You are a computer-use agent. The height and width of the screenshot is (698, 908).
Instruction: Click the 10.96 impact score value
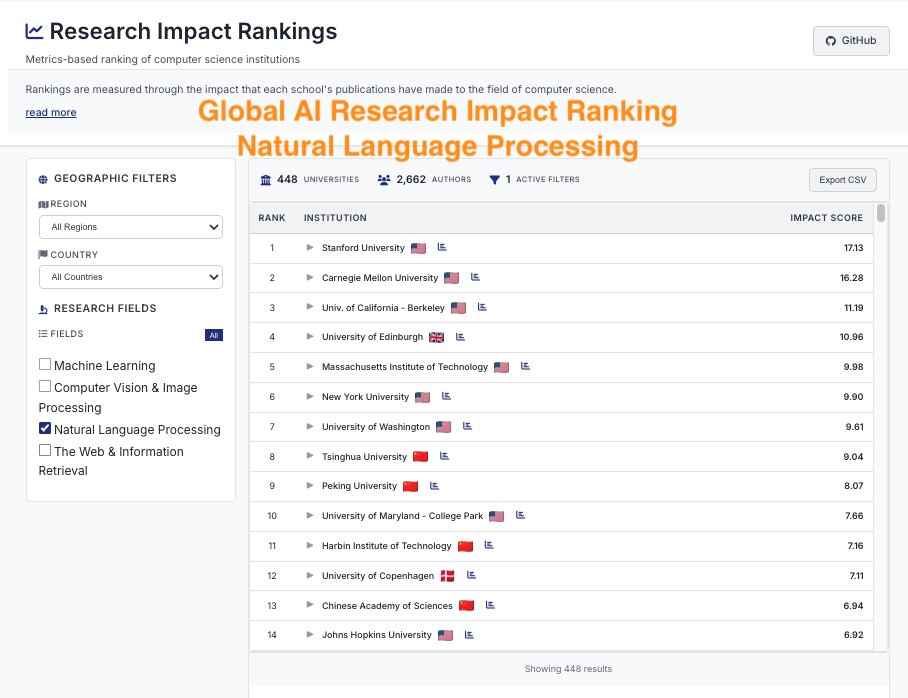851,337
